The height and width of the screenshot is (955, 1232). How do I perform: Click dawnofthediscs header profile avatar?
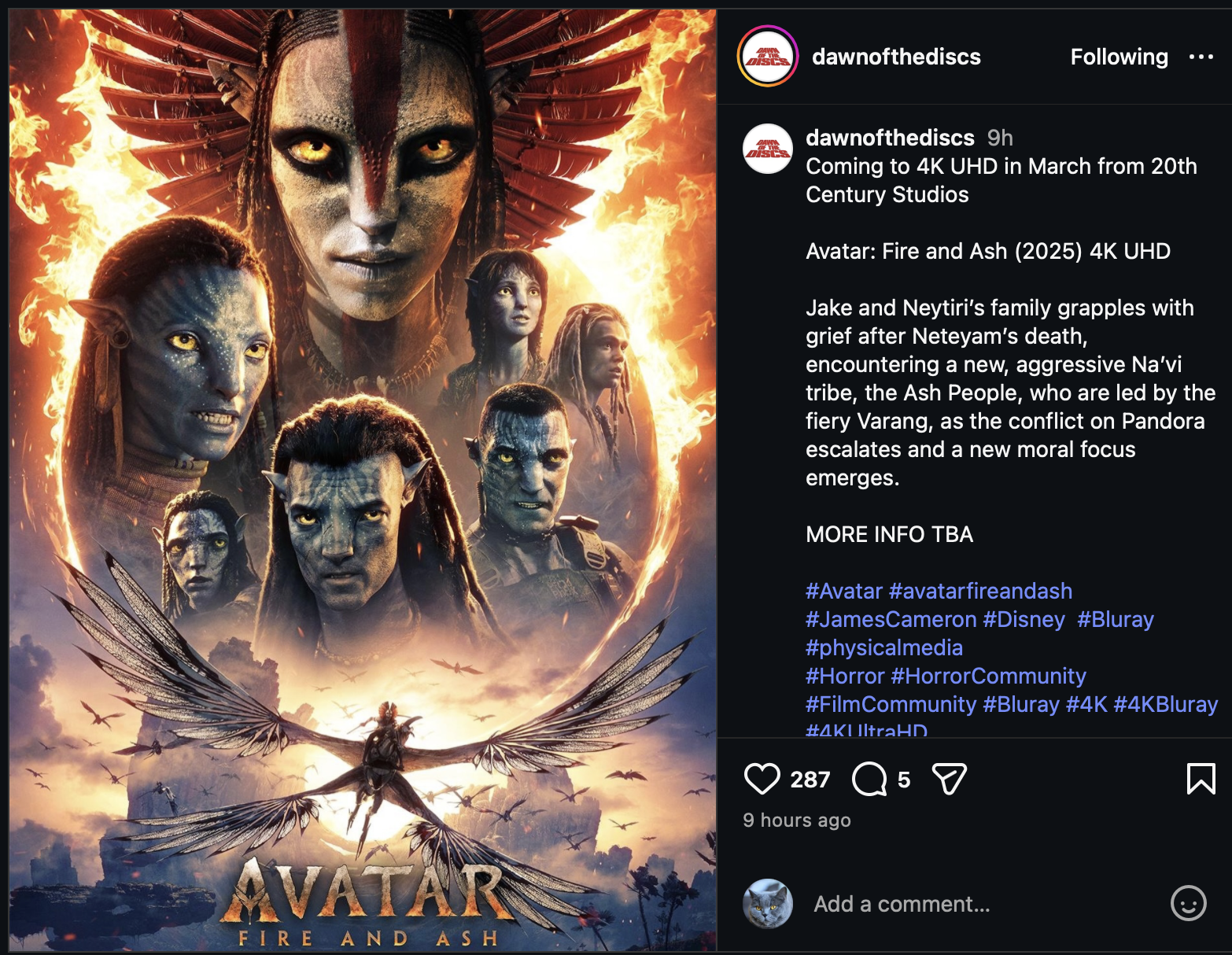coord(767,57)
